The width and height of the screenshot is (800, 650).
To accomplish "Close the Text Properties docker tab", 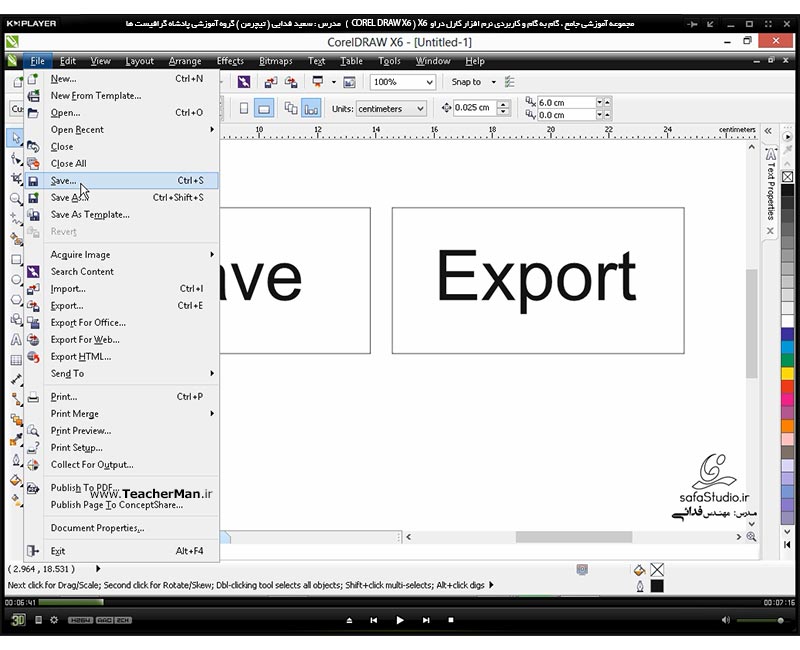I will pyautogui.click(x=770, y=231).
